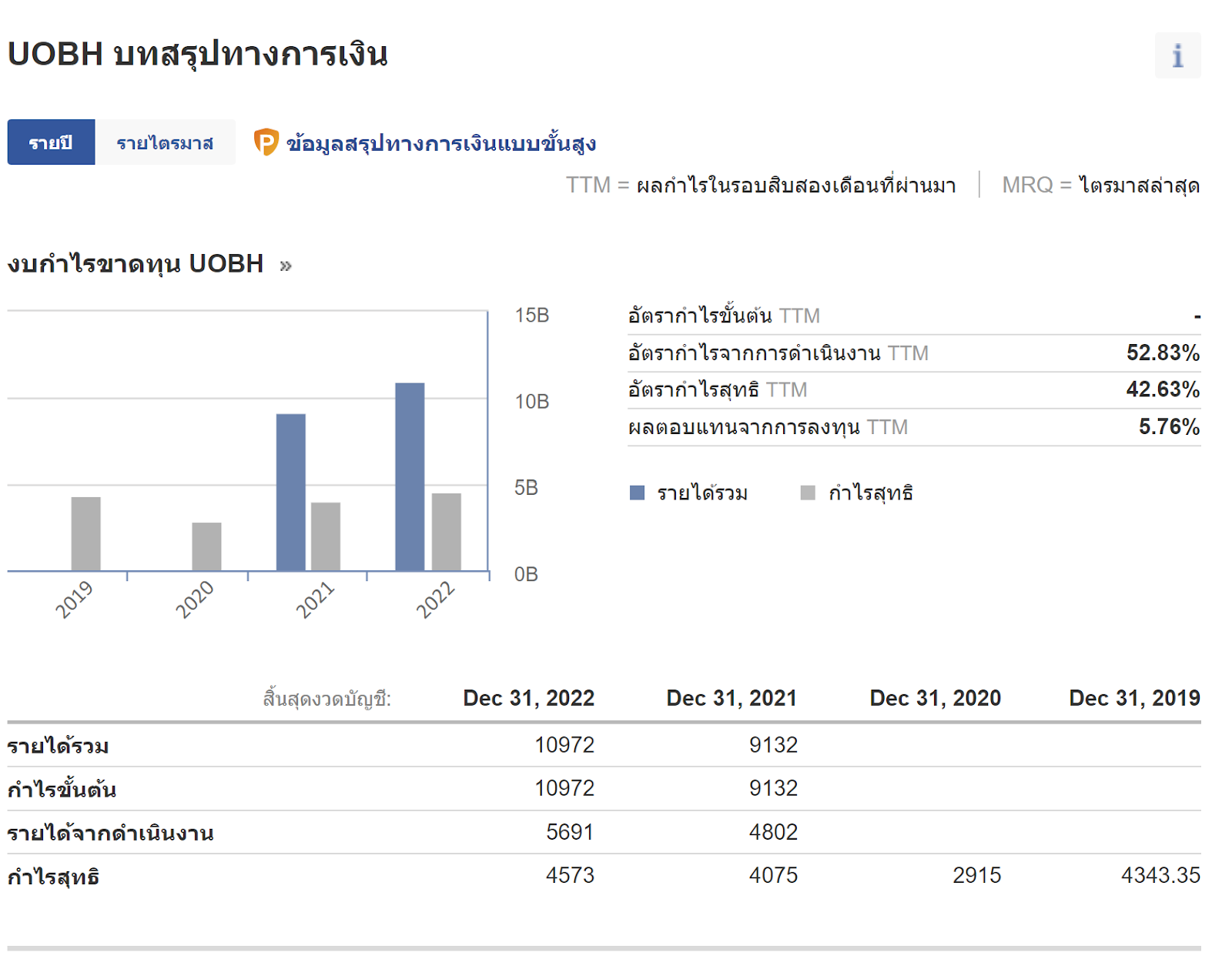Image resolution: width=1232 pixels, height=959 pixels.
Task: Click the อัตรากำไรสุทธิ TTM value 42.63%
Action: 1162,389
